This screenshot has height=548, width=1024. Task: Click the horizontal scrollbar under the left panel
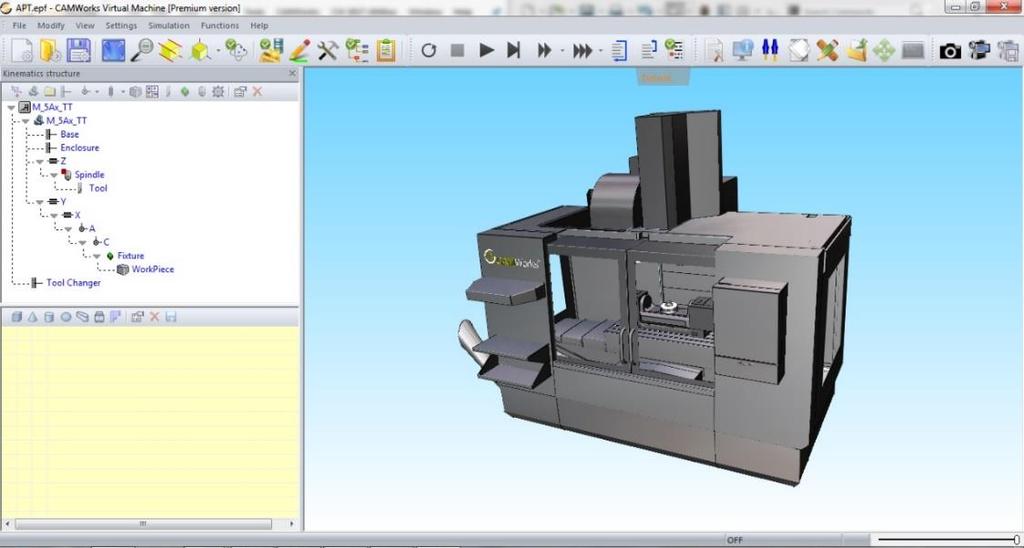pos(143,524)
